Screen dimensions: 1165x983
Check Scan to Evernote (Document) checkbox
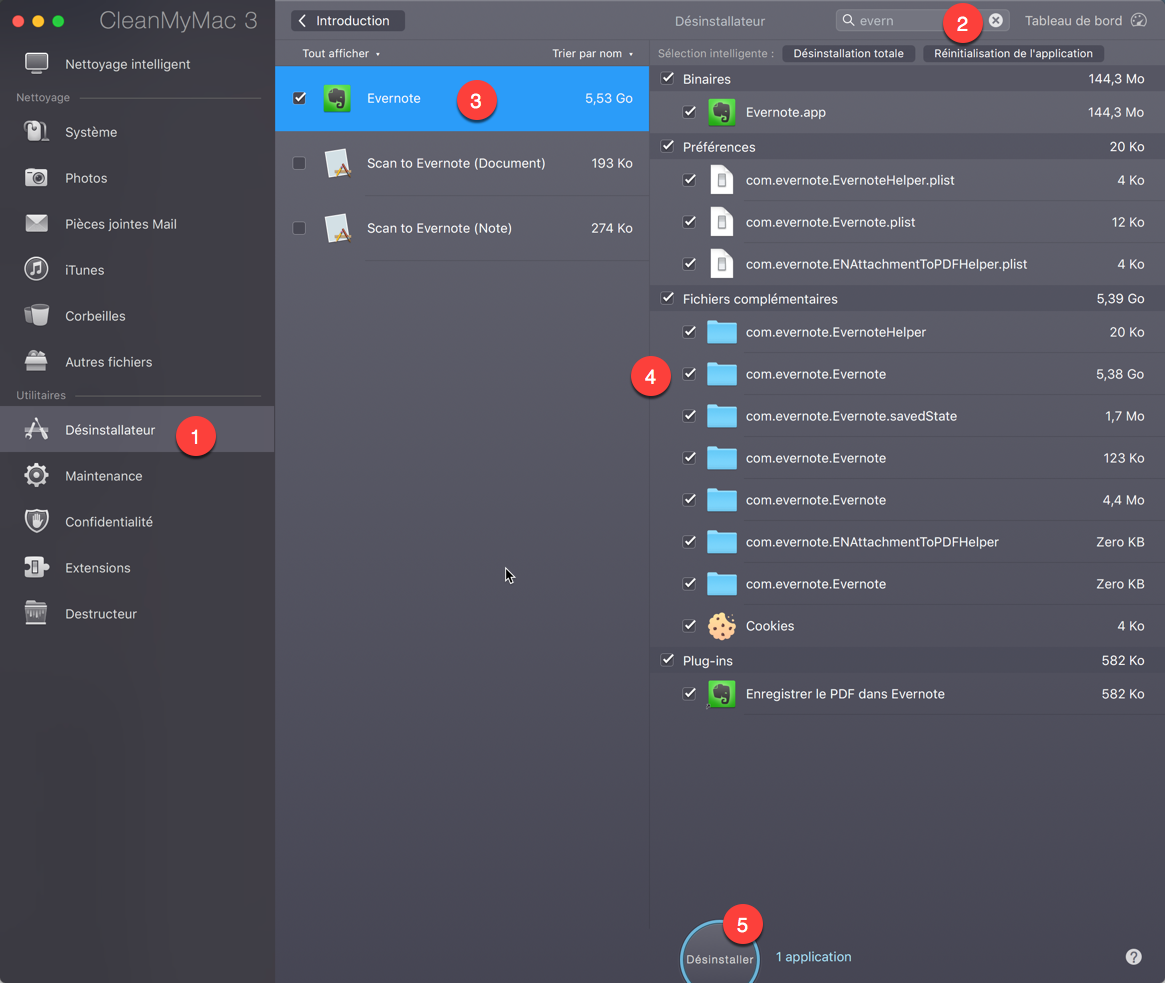(299, 163)
